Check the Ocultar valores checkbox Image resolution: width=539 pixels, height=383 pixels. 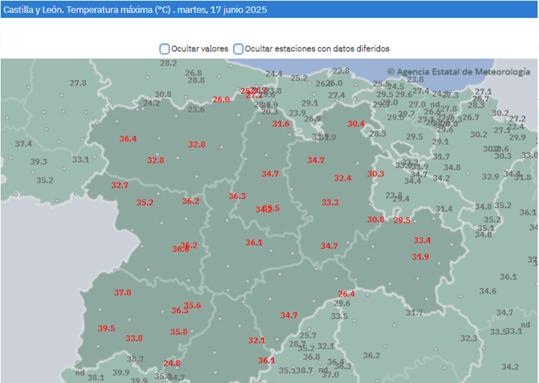[164, 49]
